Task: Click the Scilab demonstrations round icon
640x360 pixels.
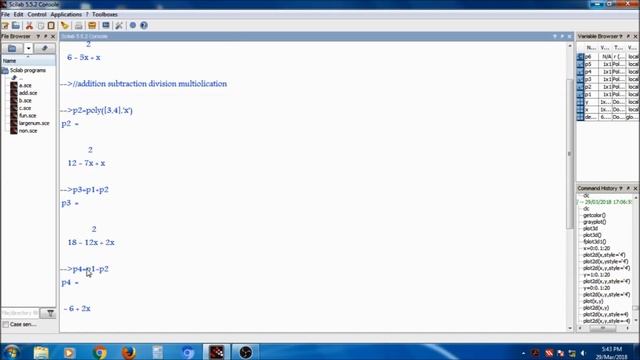Action: (133, 25)
